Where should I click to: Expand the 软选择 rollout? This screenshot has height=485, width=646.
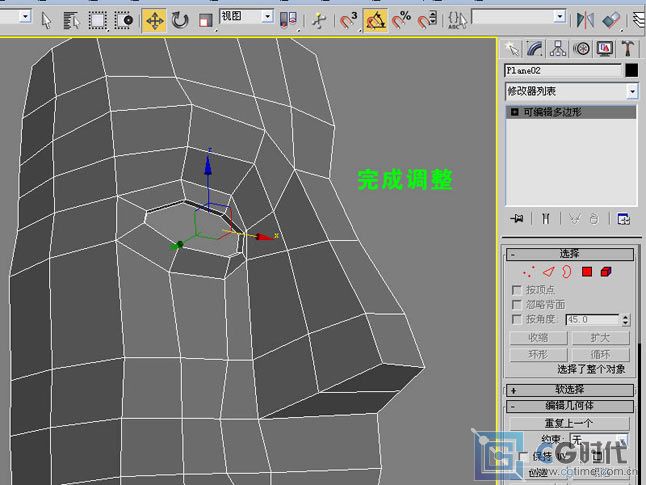(570, 389)
